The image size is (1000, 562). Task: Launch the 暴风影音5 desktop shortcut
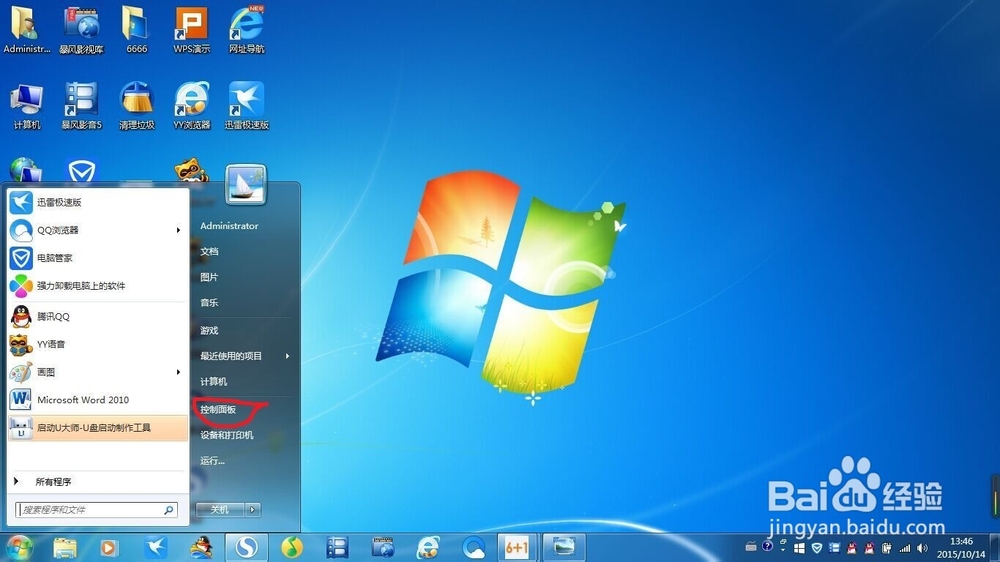click(82, 106)
